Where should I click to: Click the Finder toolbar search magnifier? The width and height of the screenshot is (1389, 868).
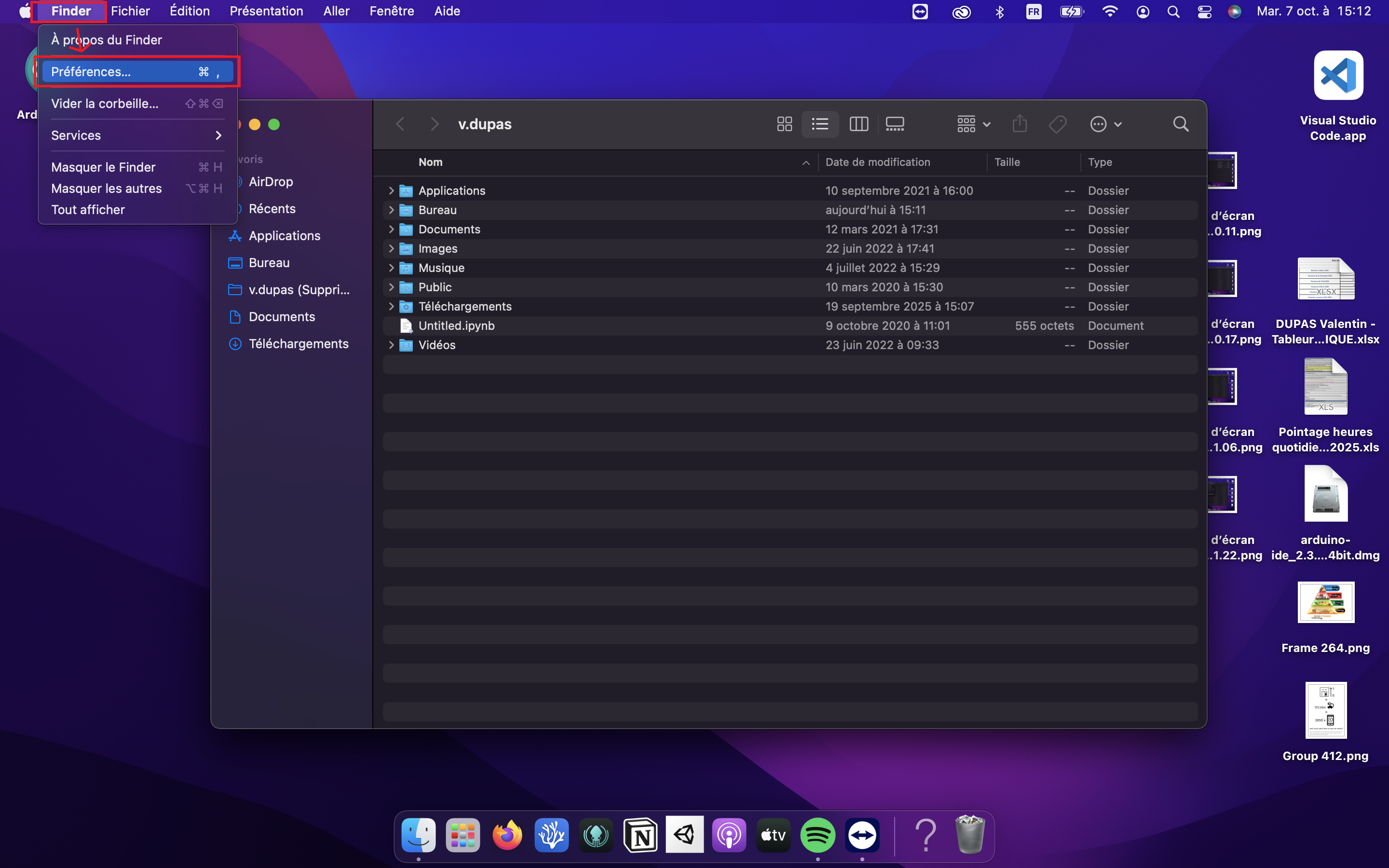pos(1181,124)
